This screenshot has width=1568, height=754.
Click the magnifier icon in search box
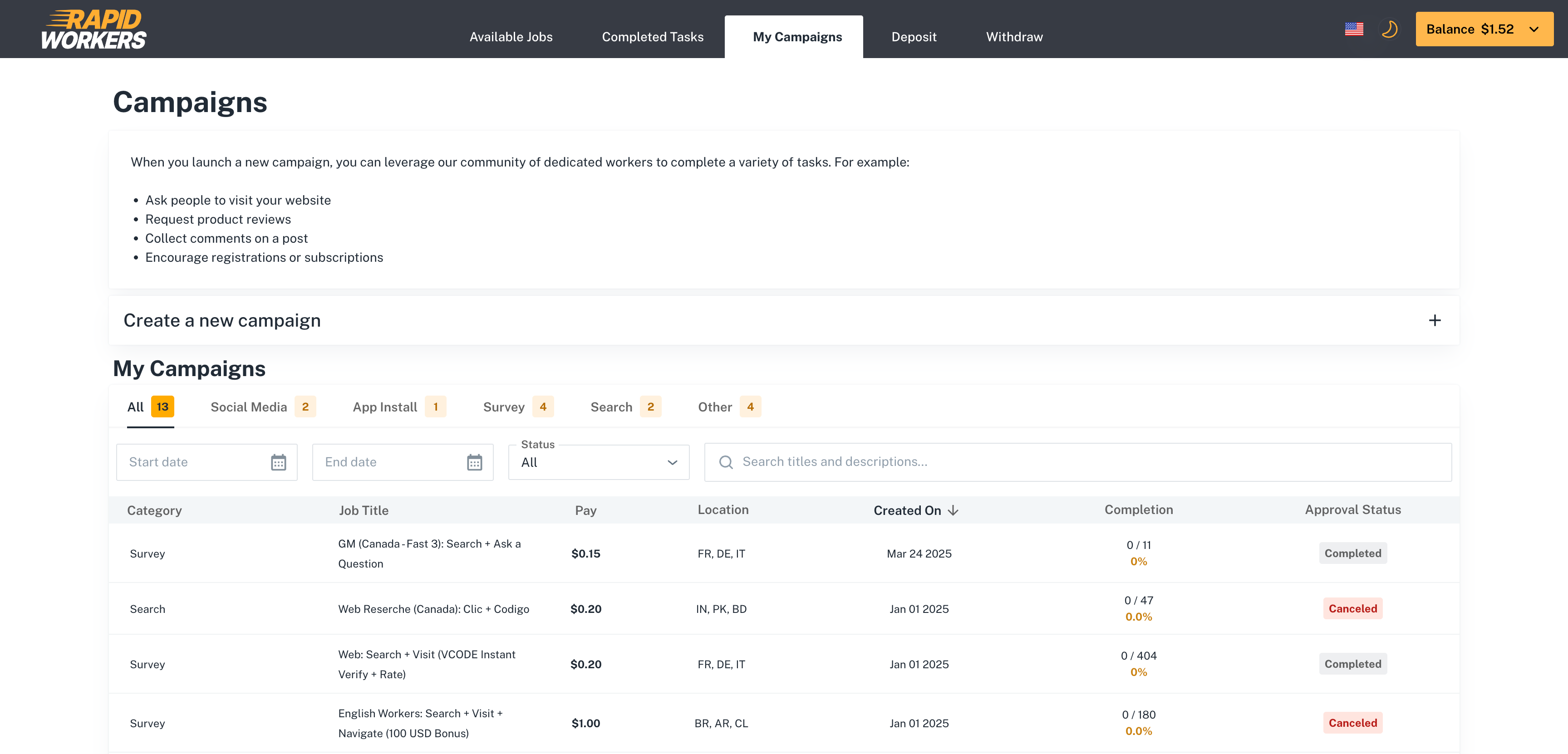726,462
